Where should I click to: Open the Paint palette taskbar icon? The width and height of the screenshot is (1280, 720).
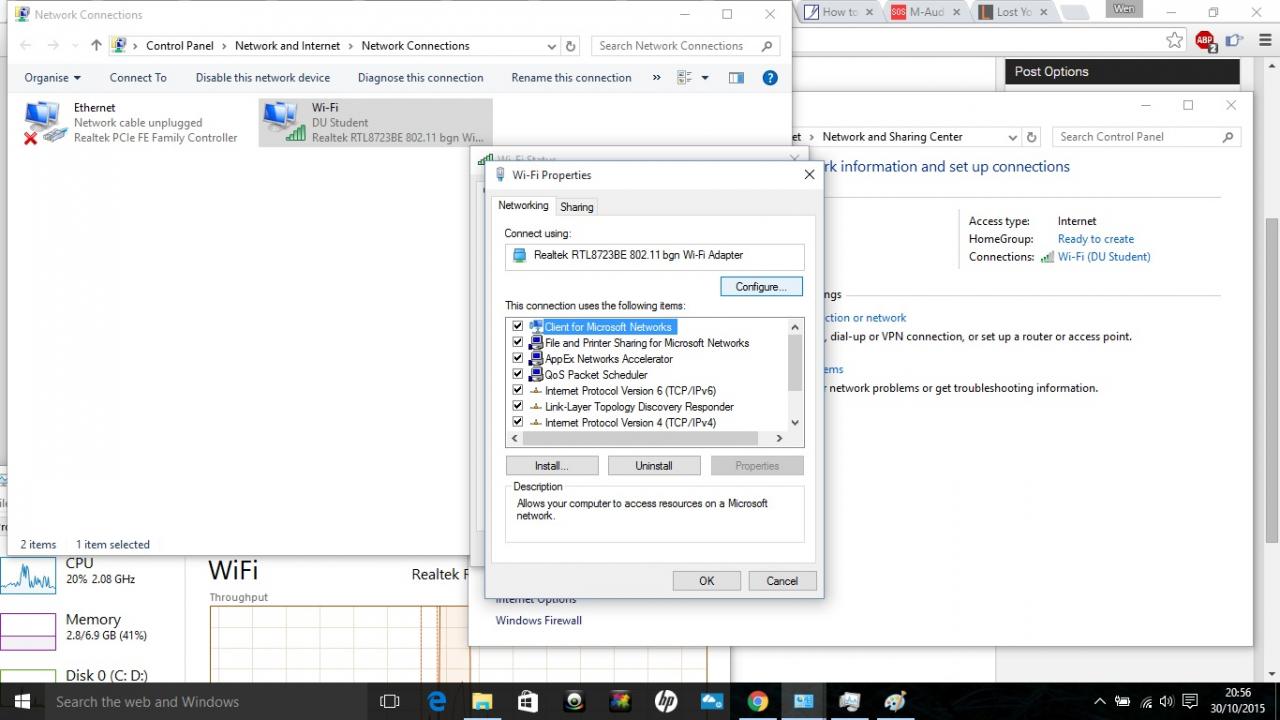coord(895,702)
